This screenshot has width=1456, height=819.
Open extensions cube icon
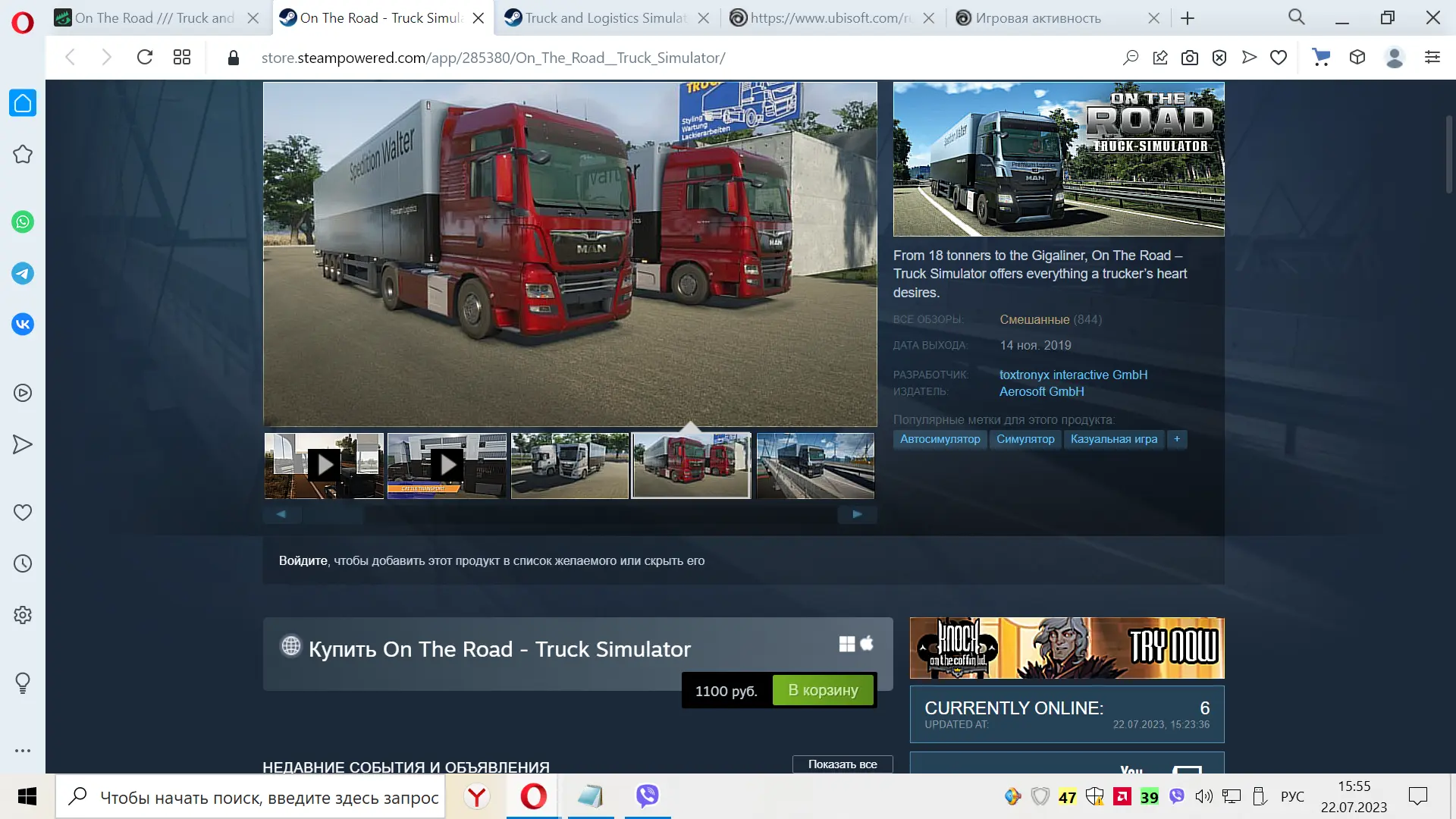coord(1357,58)
